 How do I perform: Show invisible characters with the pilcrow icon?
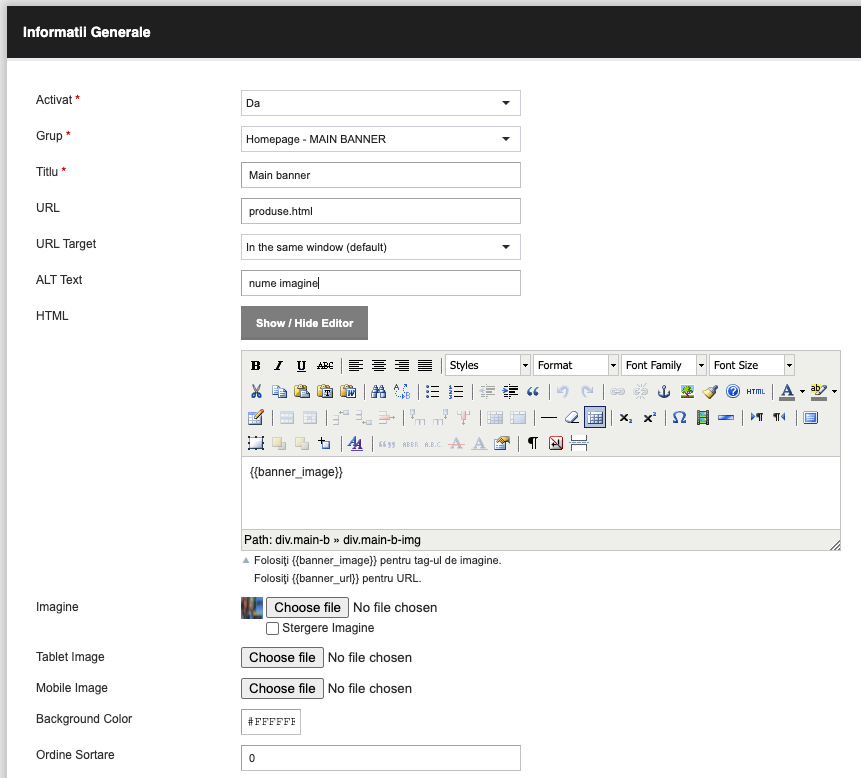point(533,443)
